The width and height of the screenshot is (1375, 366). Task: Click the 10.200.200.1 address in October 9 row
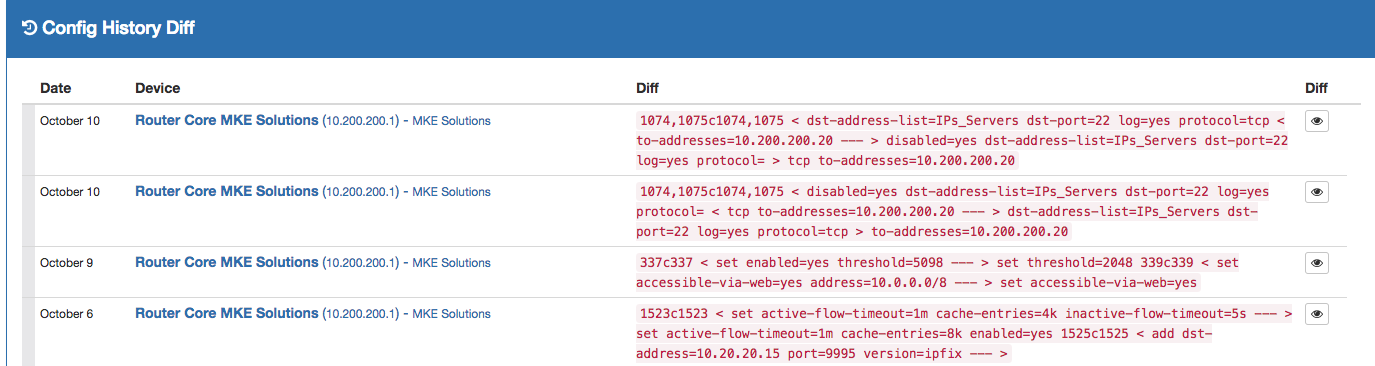coord(360,263)
